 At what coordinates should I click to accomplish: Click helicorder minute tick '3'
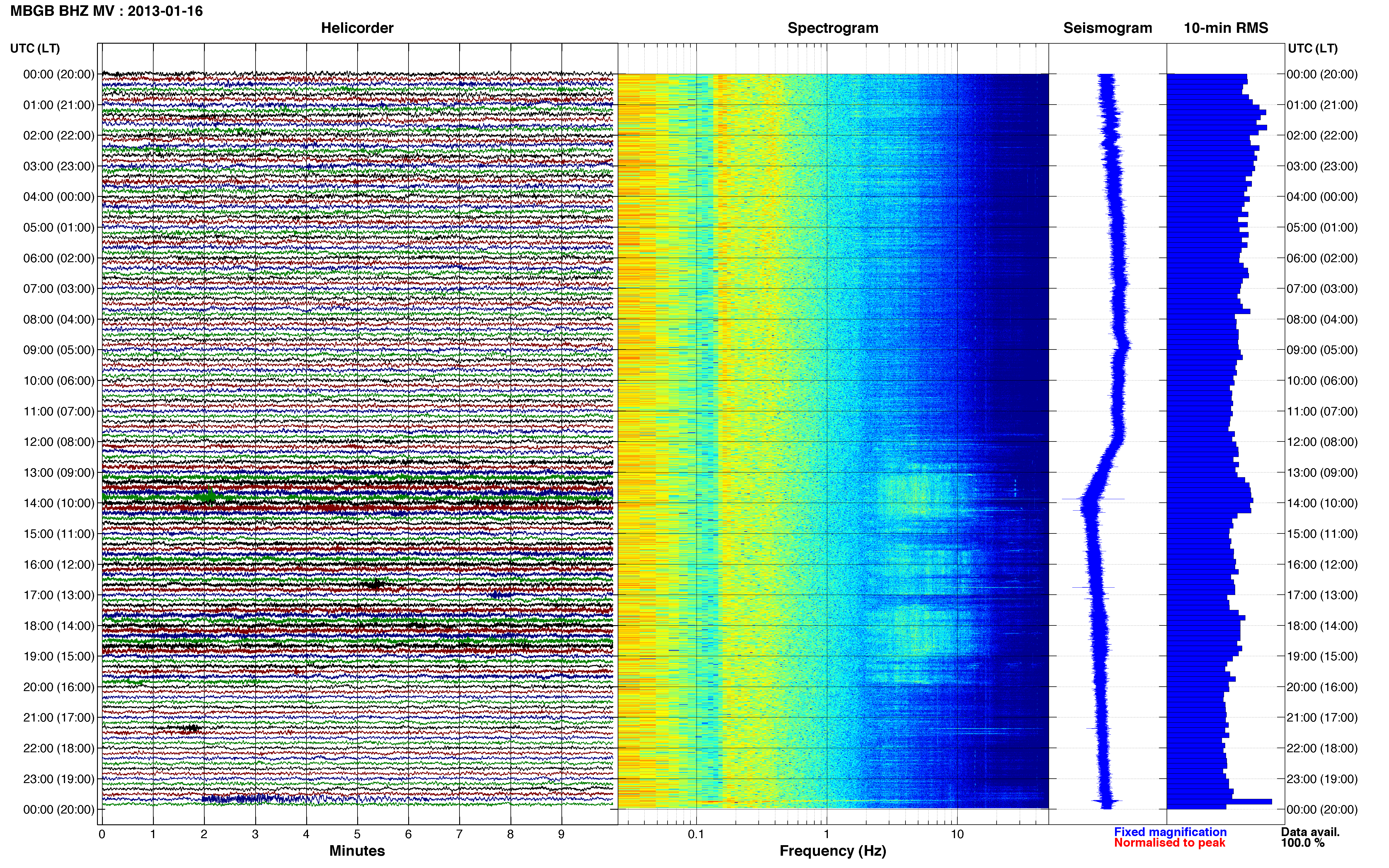pyautogui.click(x=255, y=835)
